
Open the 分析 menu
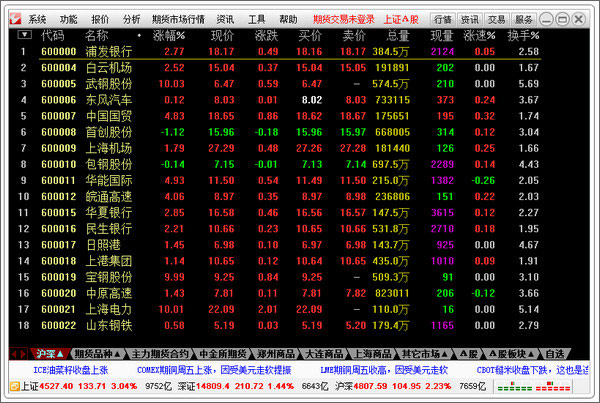(132, 20)
